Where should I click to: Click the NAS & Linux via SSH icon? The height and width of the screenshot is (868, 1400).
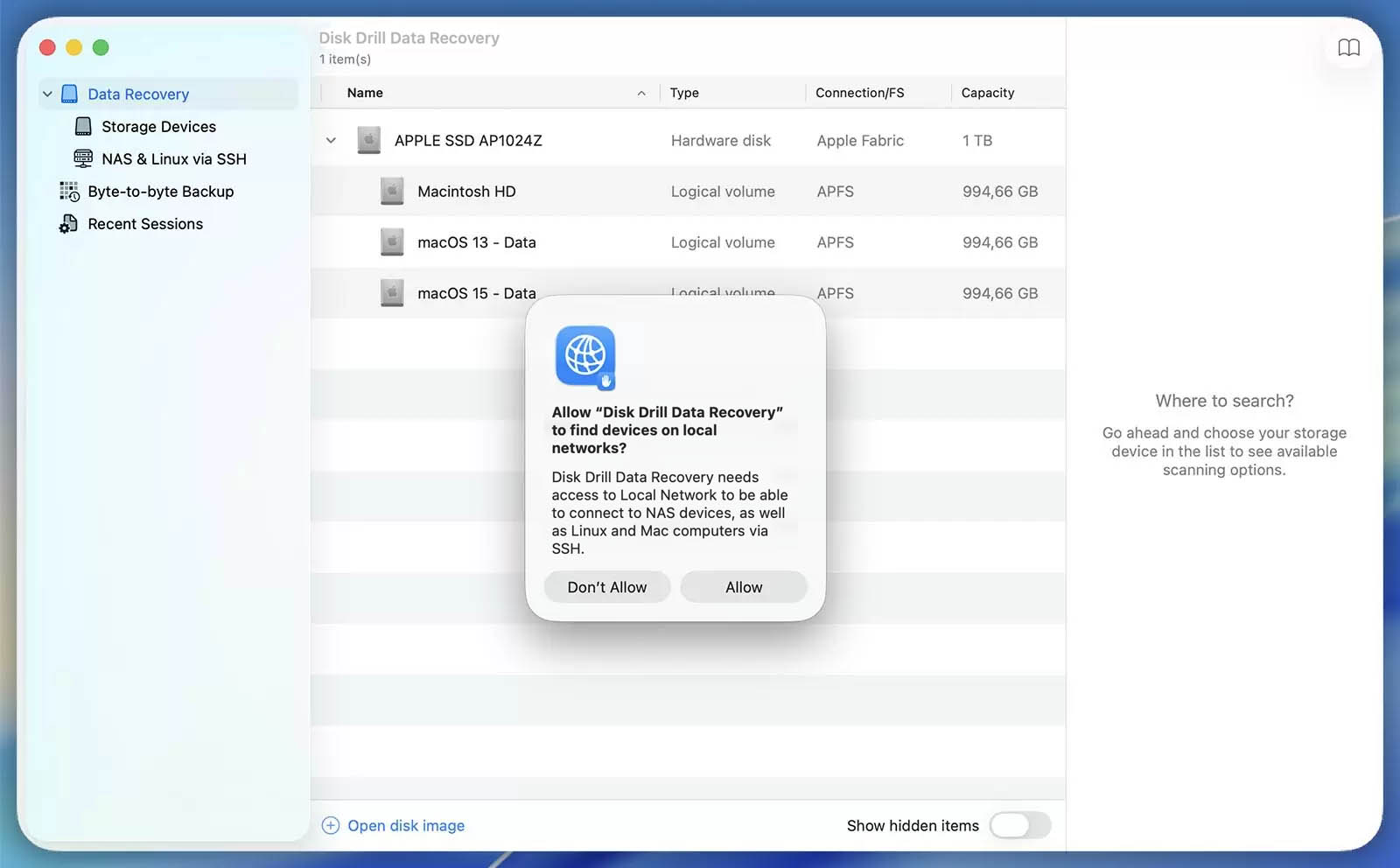[x=83, y=158]
